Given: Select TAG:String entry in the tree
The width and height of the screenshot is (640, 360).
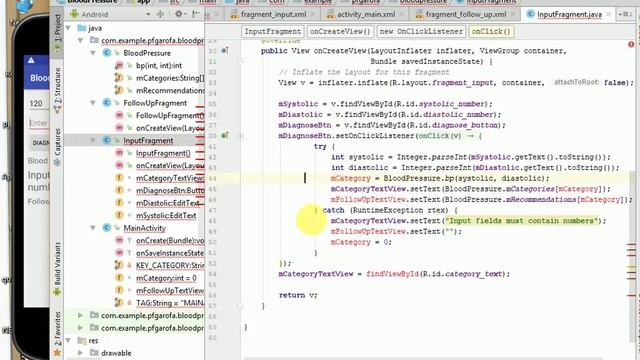Looking at the screenshot, I should [170, 303].
